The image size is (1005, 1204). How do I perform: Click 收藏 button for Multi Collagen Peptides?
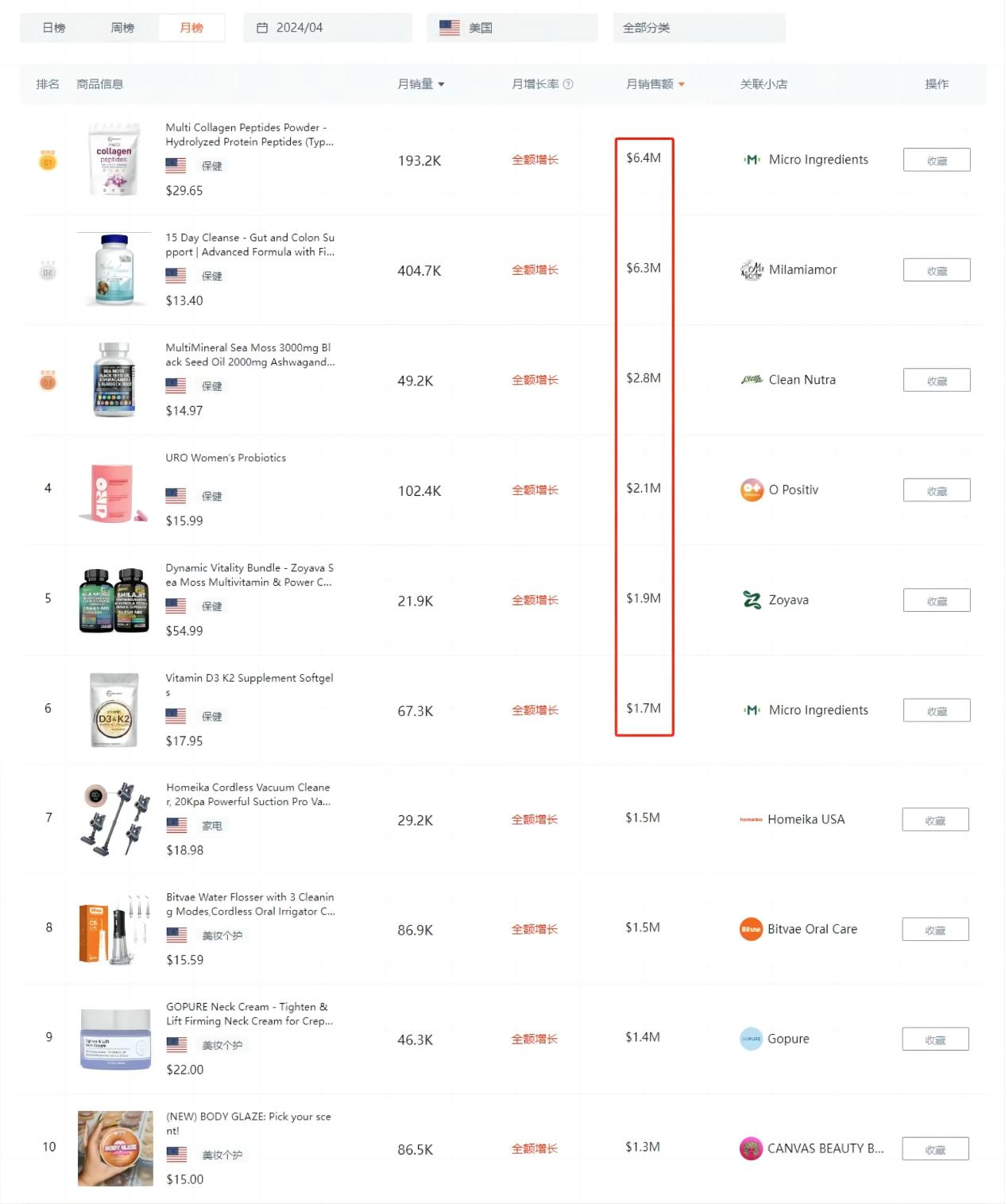[937, 161]
